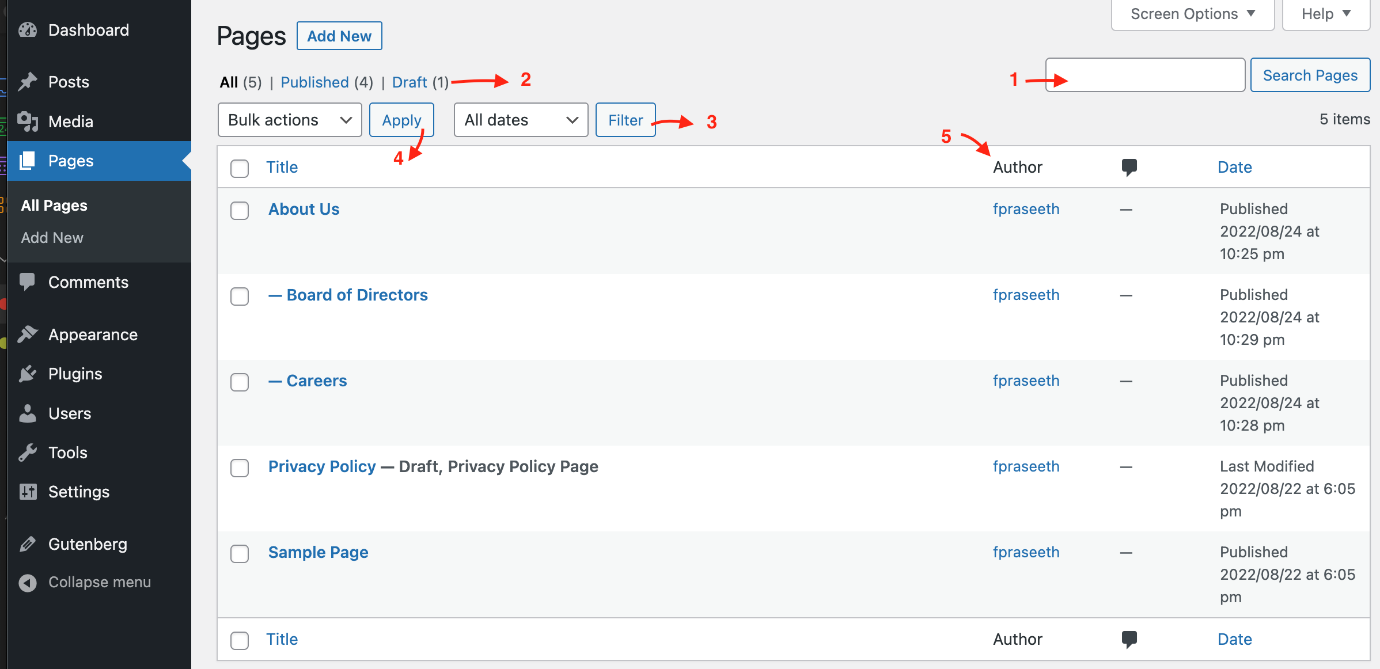Click the Appearance paintbrush icon
The width and height of the screenshot is (1380, 669).
28,335
